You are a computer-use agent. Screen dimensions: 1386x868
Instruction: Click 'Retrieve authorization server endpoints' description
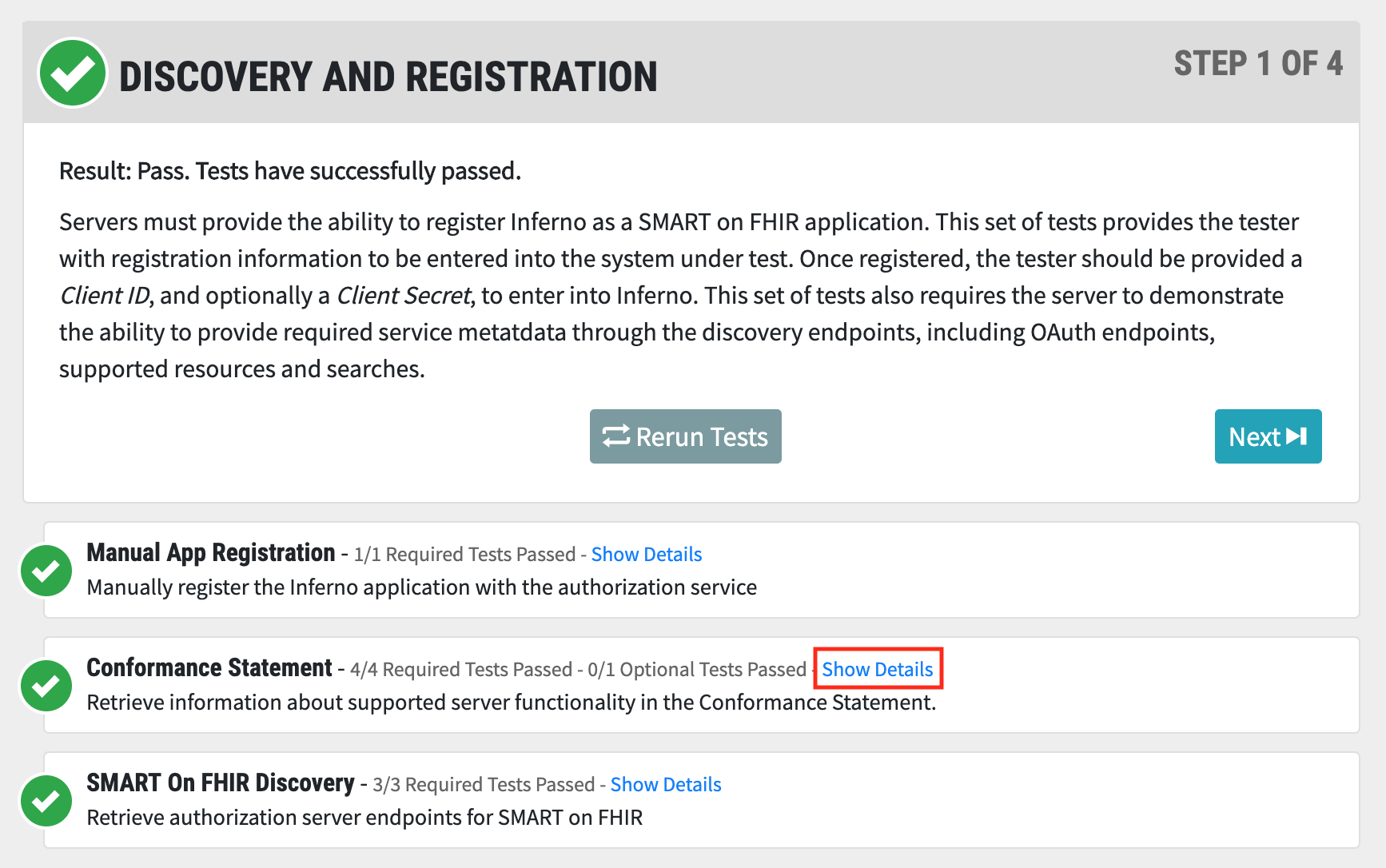tap(364, 818)
